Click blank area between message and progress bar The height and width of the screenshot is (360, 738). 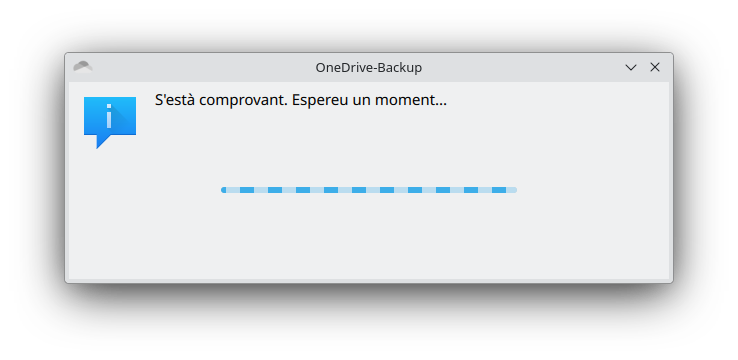[369, 148]
